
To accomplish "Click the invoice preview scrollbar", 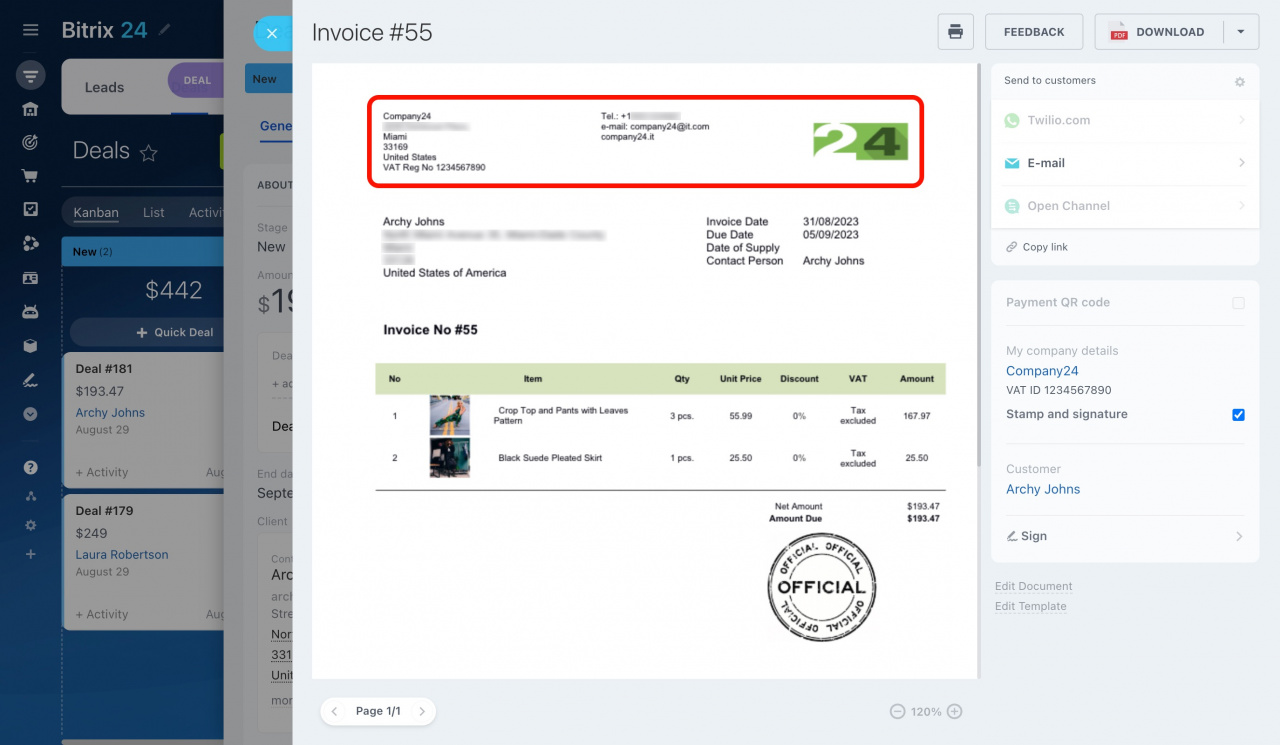I will click(x=979, y=265).
